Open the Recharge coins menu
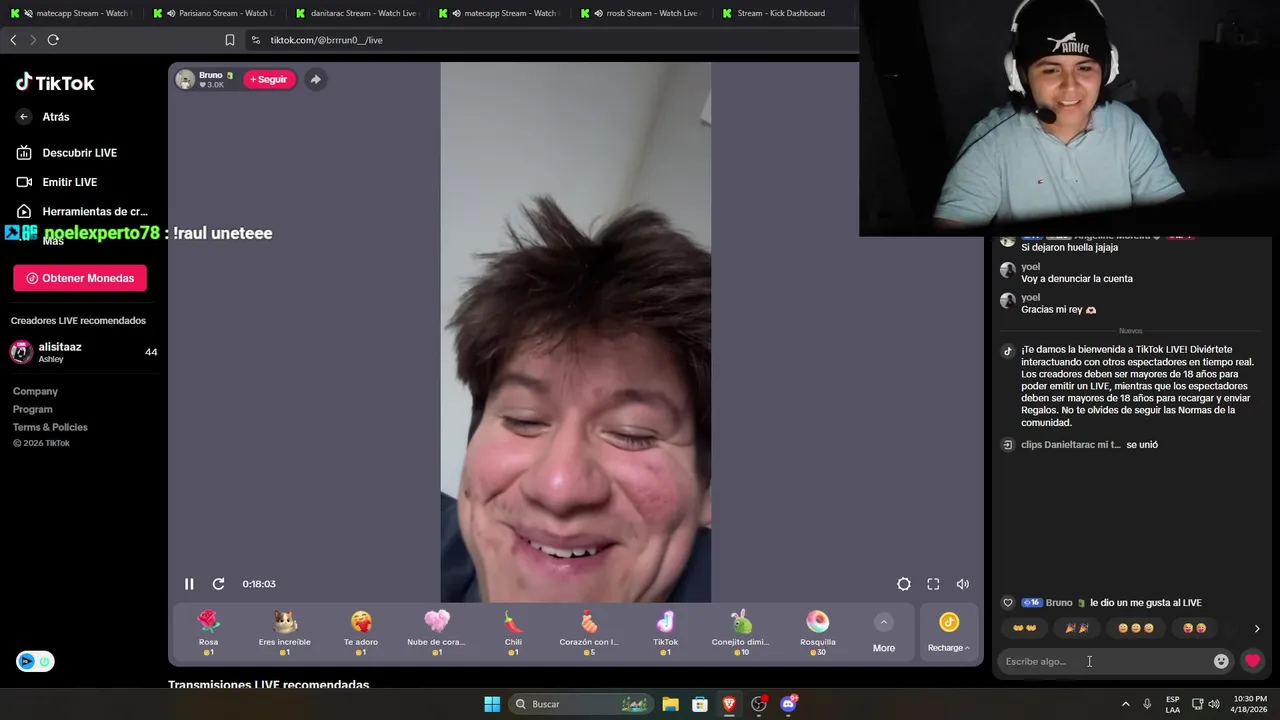 [x=949, y=632]
